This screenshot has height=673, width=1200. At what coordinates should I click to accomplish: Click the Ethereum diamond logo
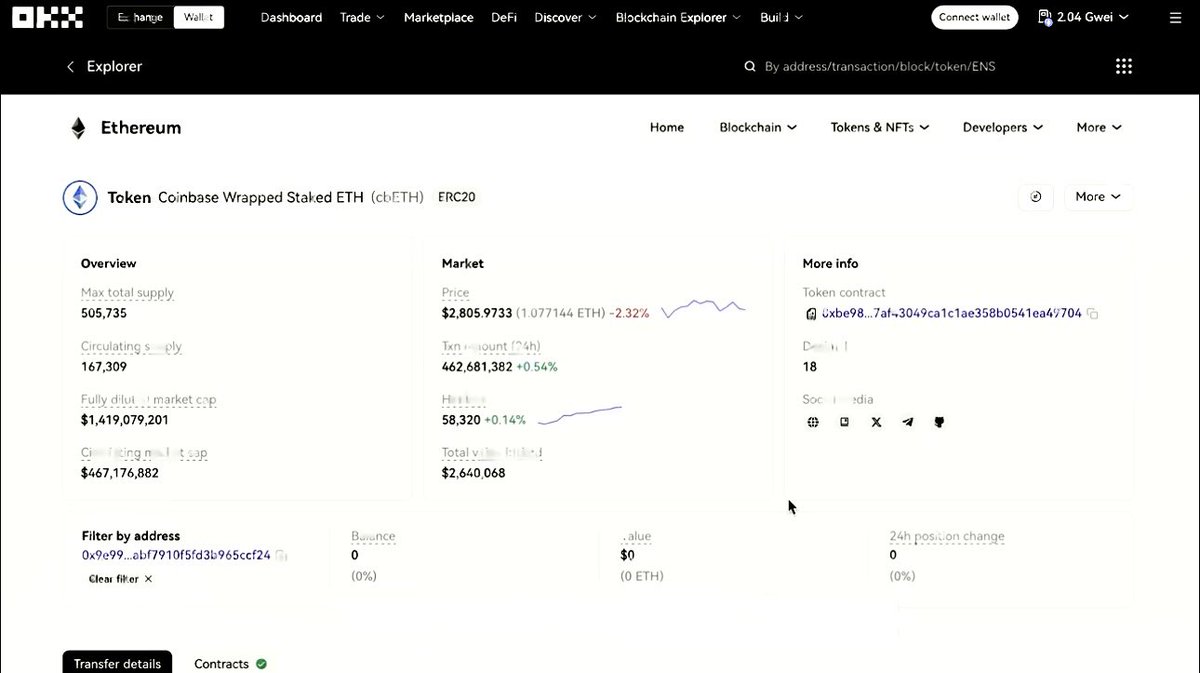78,128
